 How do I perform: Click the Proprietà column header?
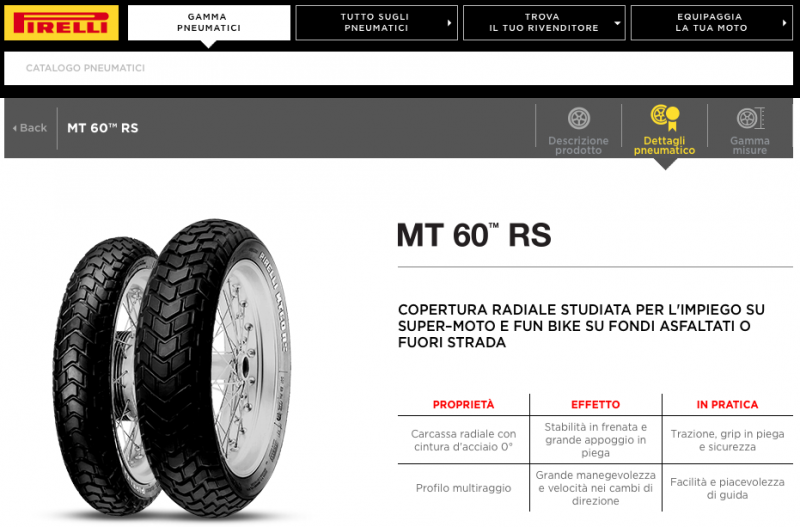click(463, 405)
